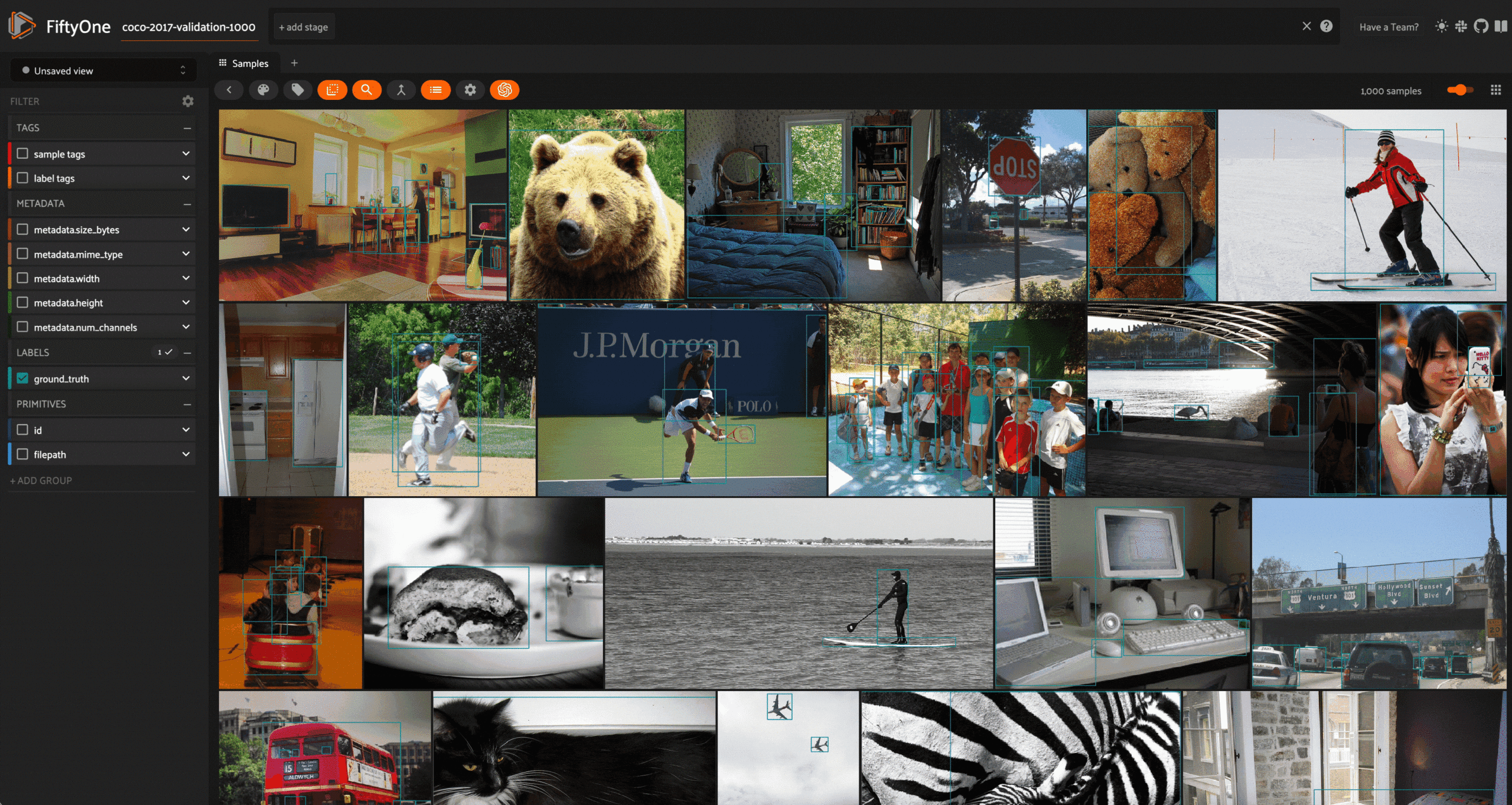This screenshot has width=1512, height=805.
Task: Expand metadata.size_bytes filter arrow
Action: point(186,229)
